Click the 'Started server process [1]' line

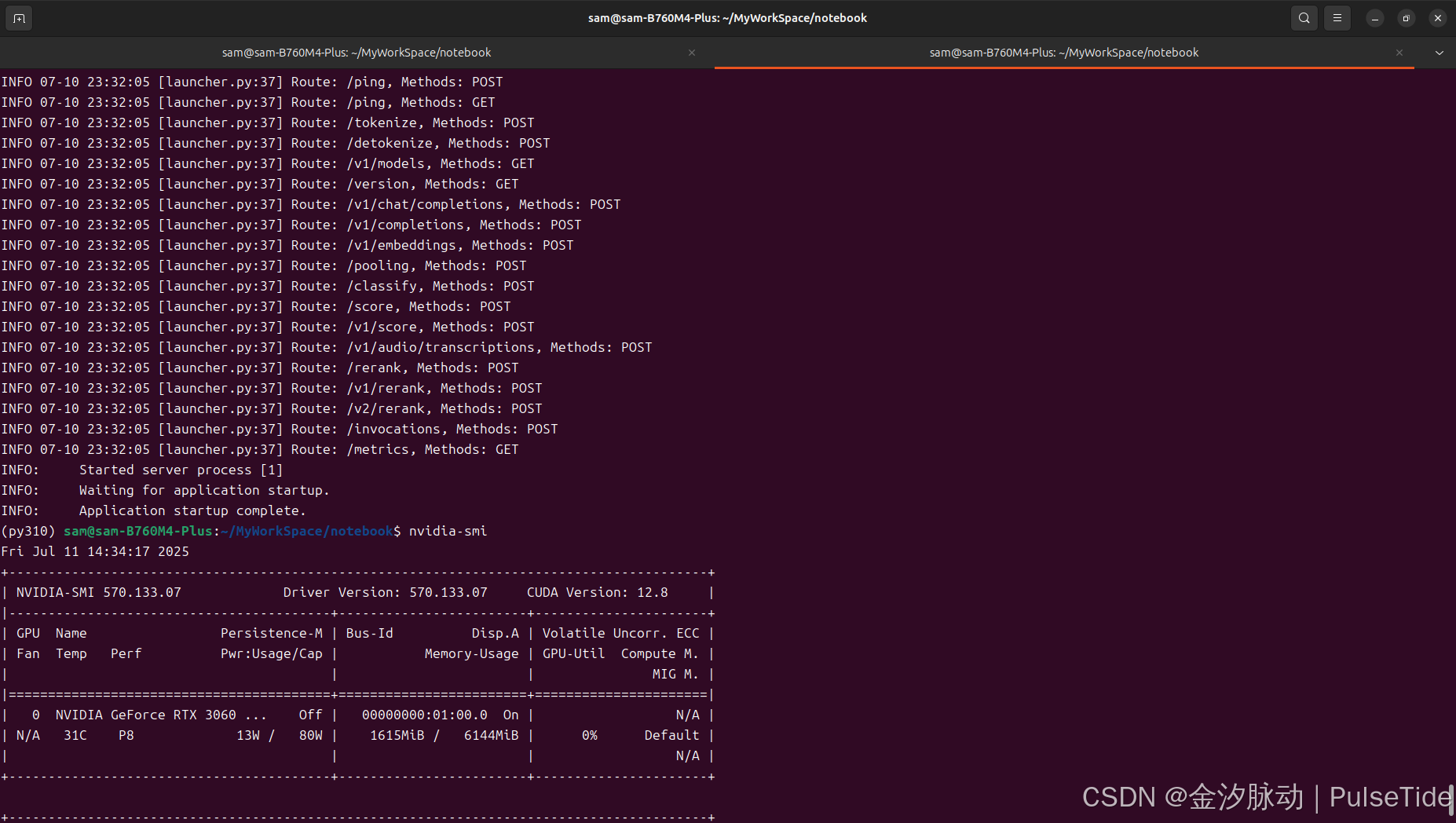pos(142,470)
